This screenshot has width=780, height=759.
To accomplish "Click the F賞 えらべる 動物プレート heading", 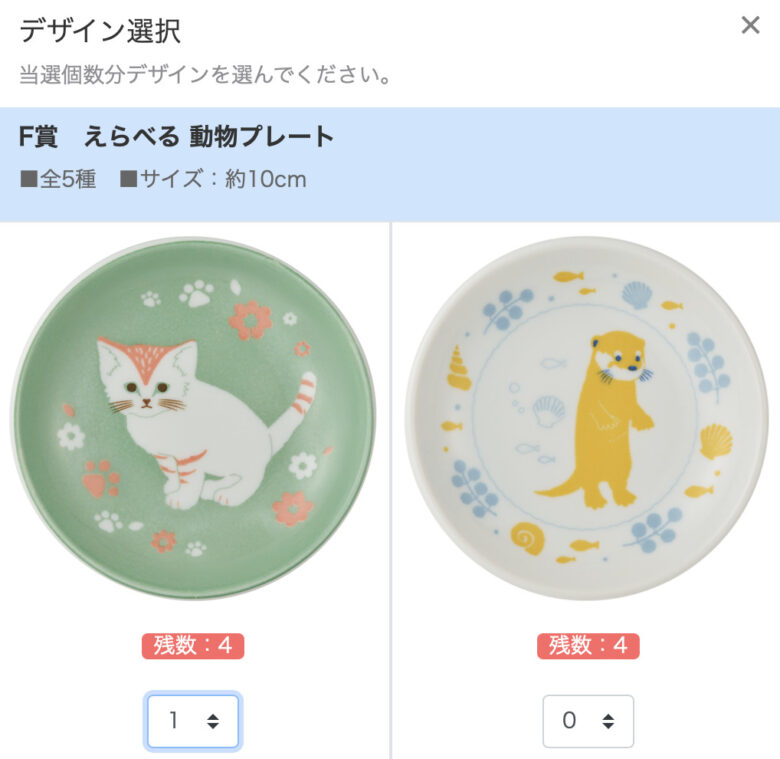I will 176,136.
